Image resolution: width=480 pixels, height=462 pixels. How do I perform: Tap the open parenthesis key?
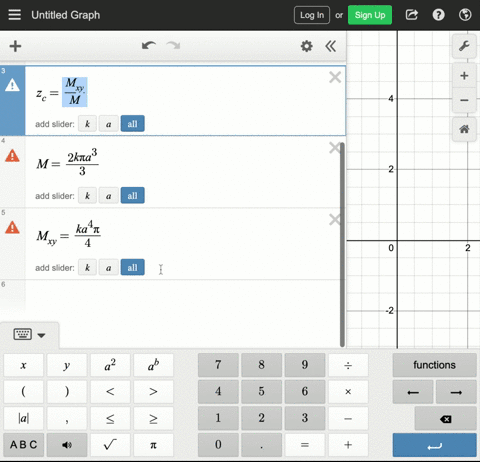[x=23, y=392]
